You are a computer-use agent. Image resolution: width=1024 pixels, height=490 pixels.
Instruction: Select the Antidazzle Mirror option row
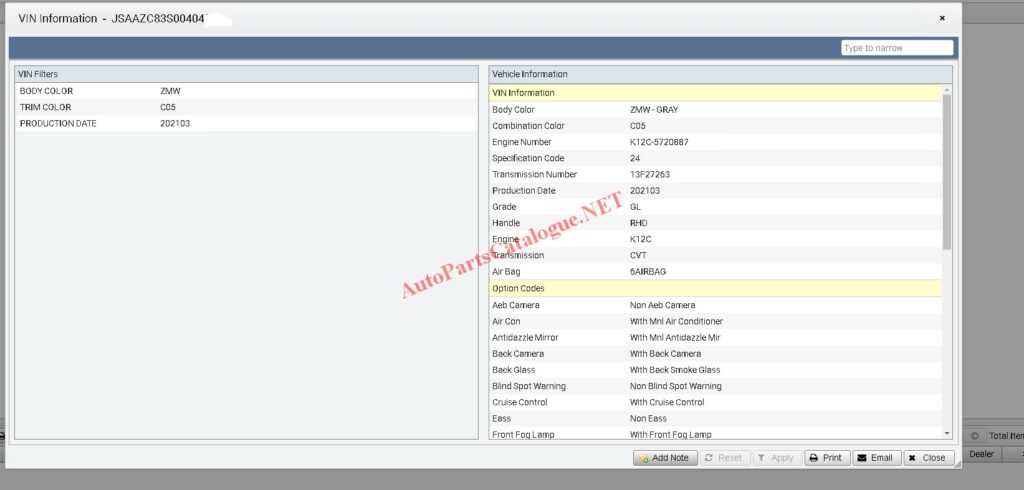(x=716, y=338)
